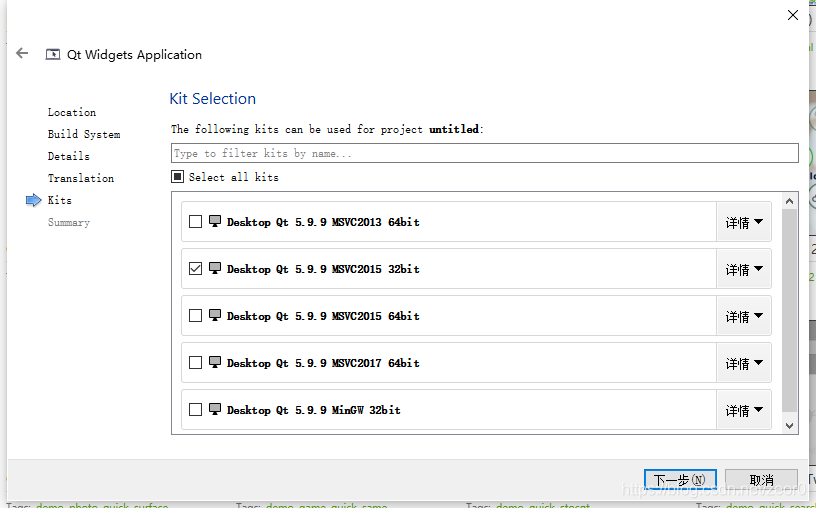
Task: Click monitor icon of MSVC2015 64bit kit
Action: click(214, 315)
